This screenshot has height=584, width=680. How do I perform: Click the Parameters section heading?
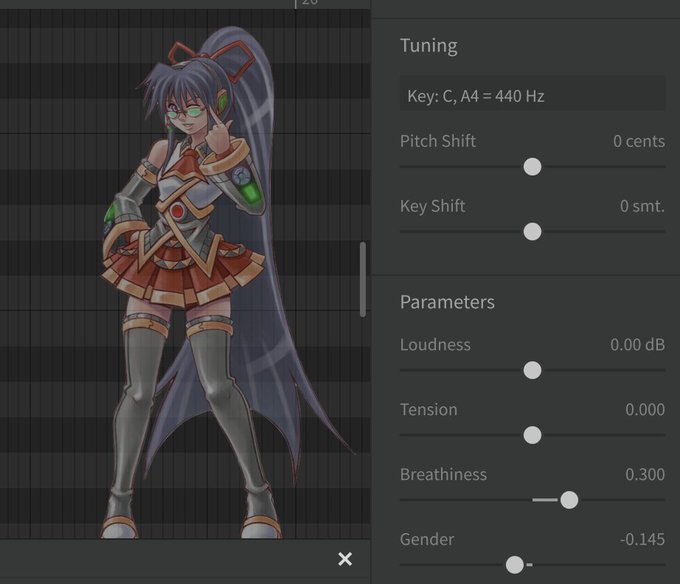[447, 302]
